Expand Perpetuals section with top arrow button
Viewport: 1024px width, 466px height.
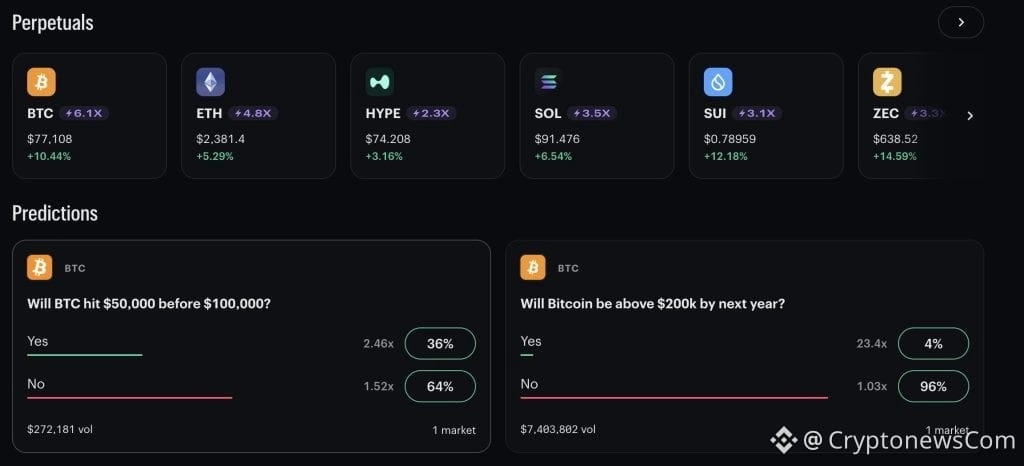coord(961,22)
